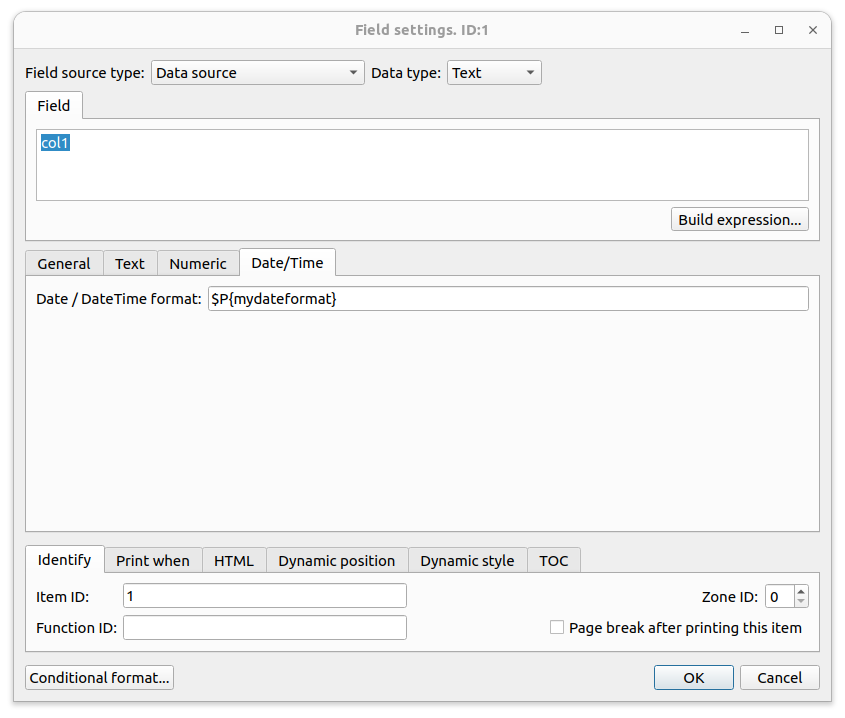Select the Dynamic style tab
The image size is (845, 718).
(x=467, y=561)
